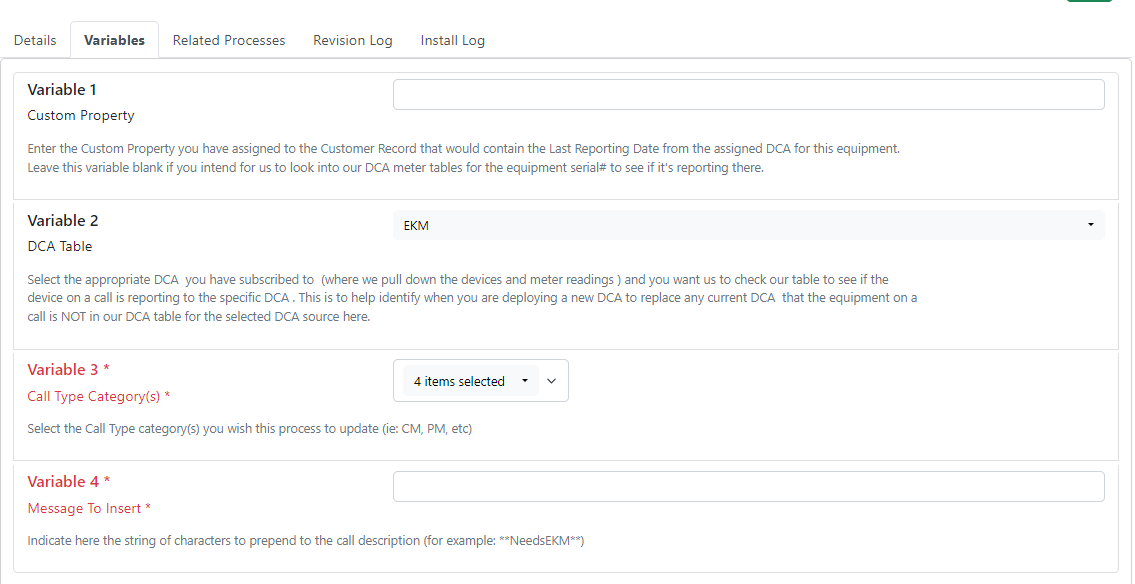Screen dimensions: 1135x584
Task: Click the 'Call Type Category(s)' red label
Action: (95, 396)
